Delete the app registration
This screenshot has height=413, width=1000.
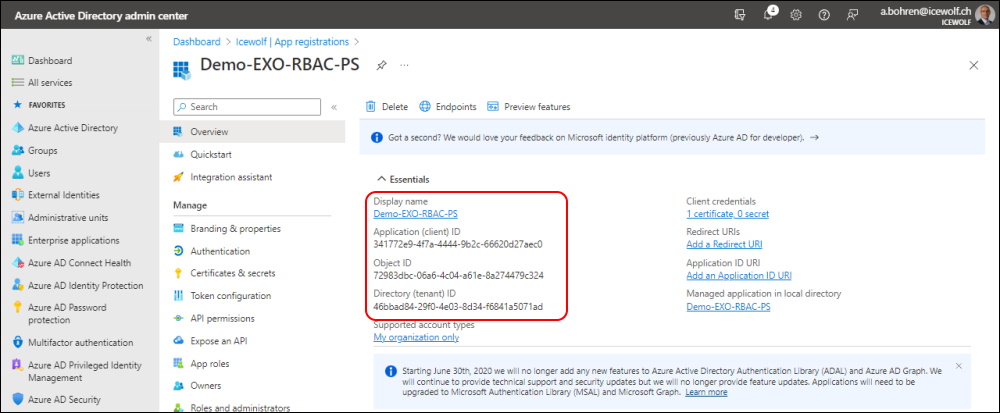point(387,106)
